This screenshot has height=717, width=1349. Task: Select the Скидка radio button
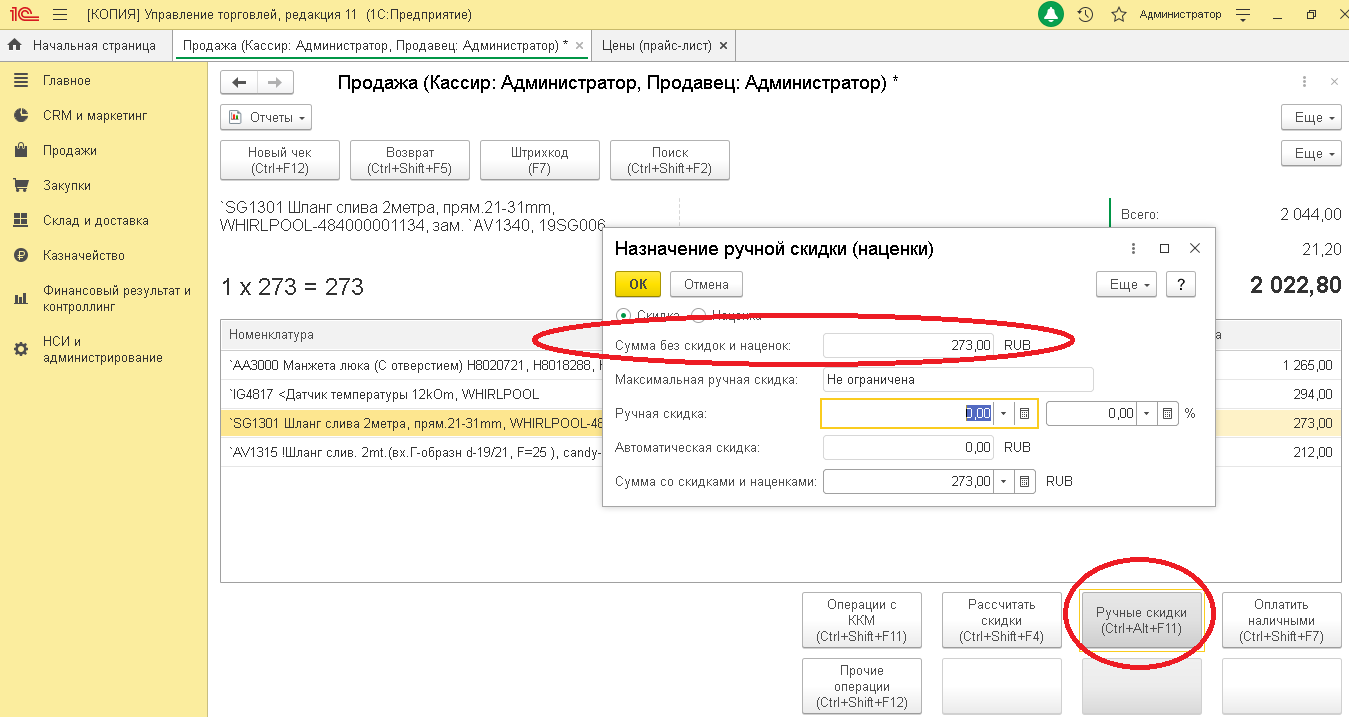point(624,315)
